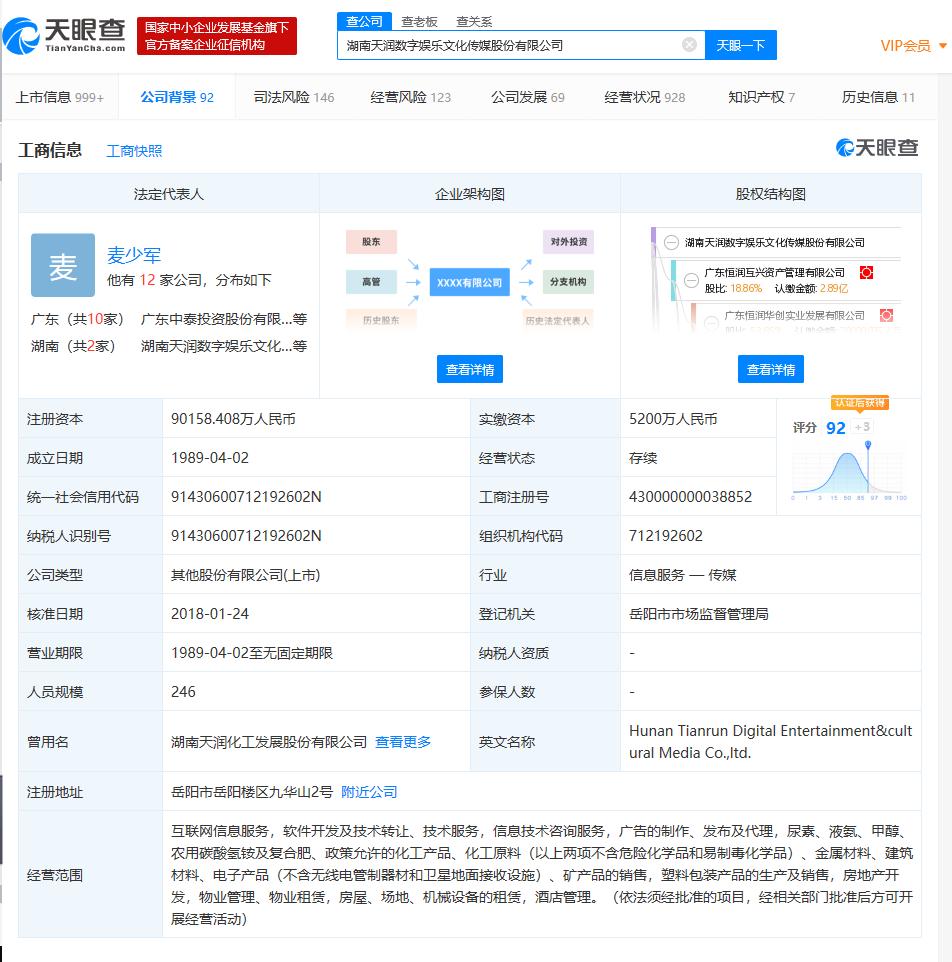Image resolution: width=952 pixels, height=962 pixels.
Task: Open 历史信息 11 tab
Action: point(878,97)
